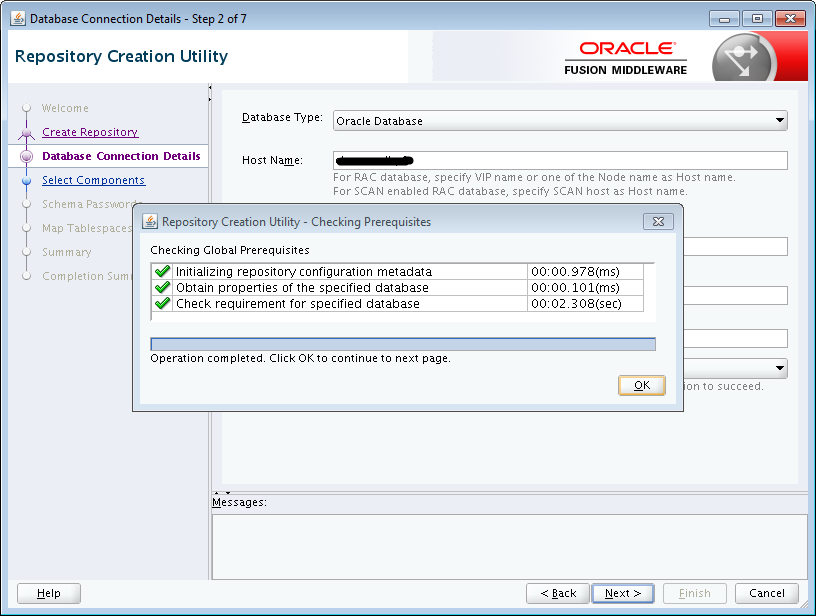Click green checkmark beside "Check requirement for specified database"
The width and height of the screenshot is (816, 616).
162,303
